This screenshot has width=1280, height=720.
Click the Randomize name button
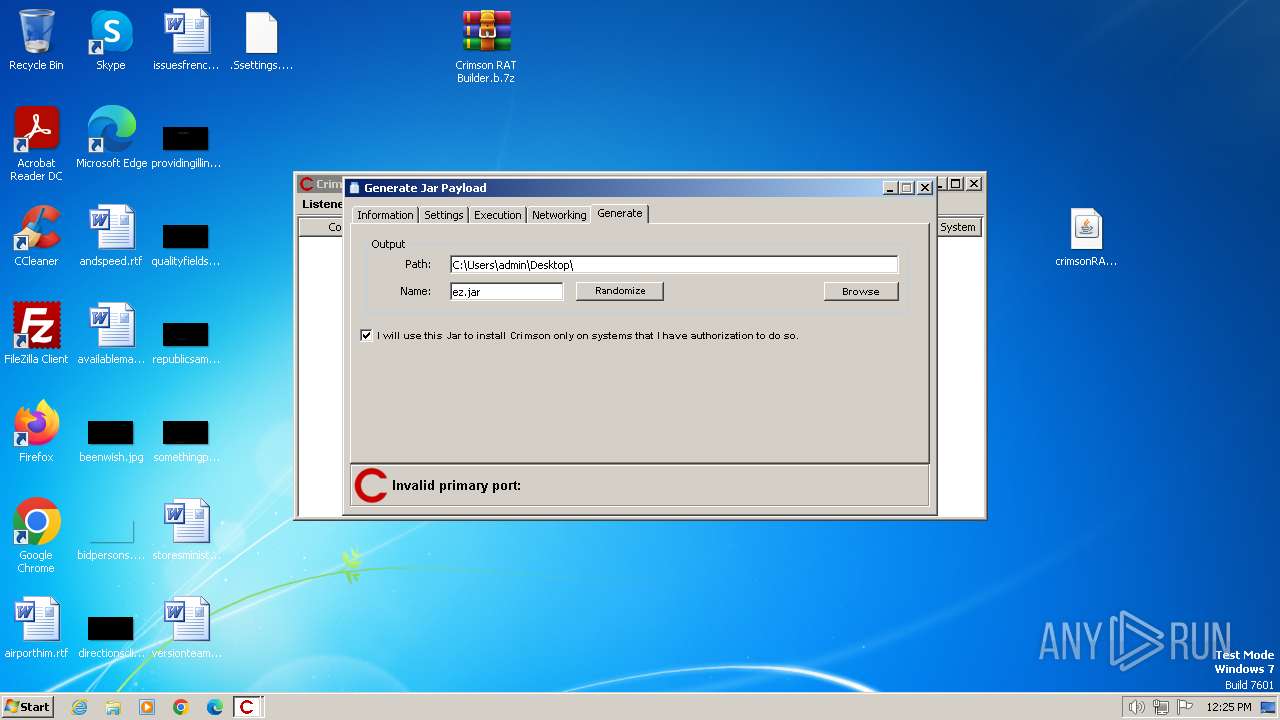(620, 291)
